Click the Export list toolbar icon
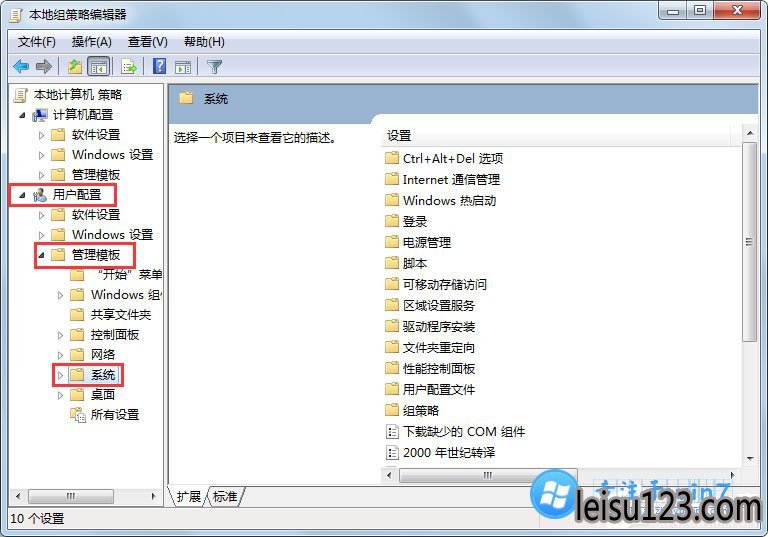The width and height of the screenshot is (768, 537). [129, 66]
